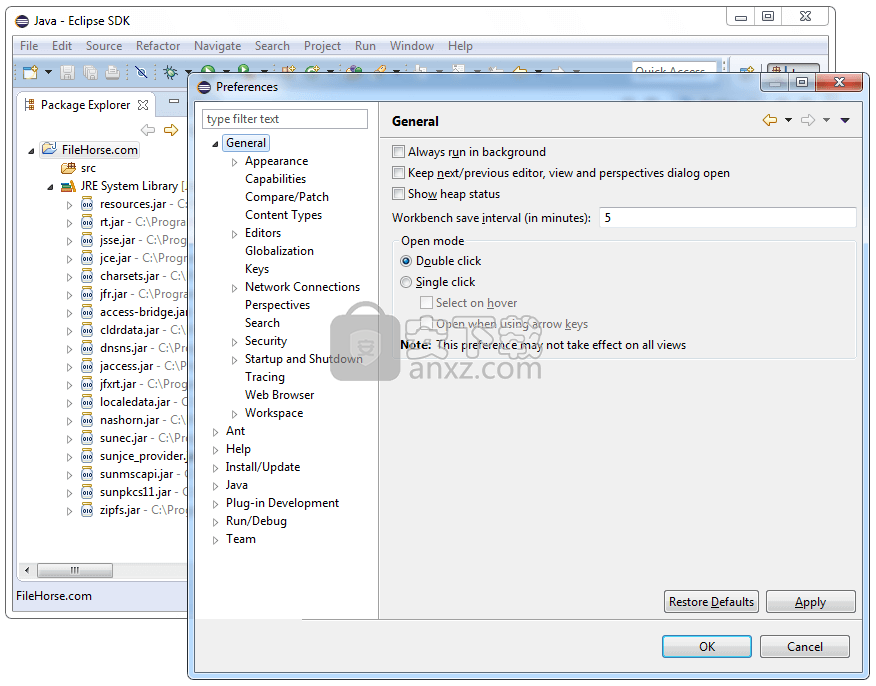Click Package Explorer scrollbar left arrow
This screenshot has height=686, width=876.
pyautogui.click(x=26, y=570)
